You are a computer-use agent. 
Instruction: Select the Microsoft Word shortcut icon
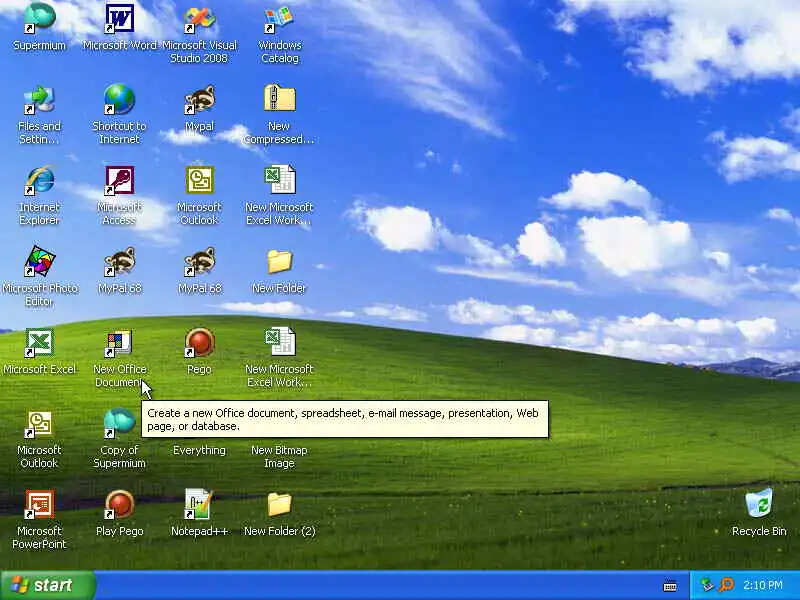pyautogui.click(x=119, y=18)
